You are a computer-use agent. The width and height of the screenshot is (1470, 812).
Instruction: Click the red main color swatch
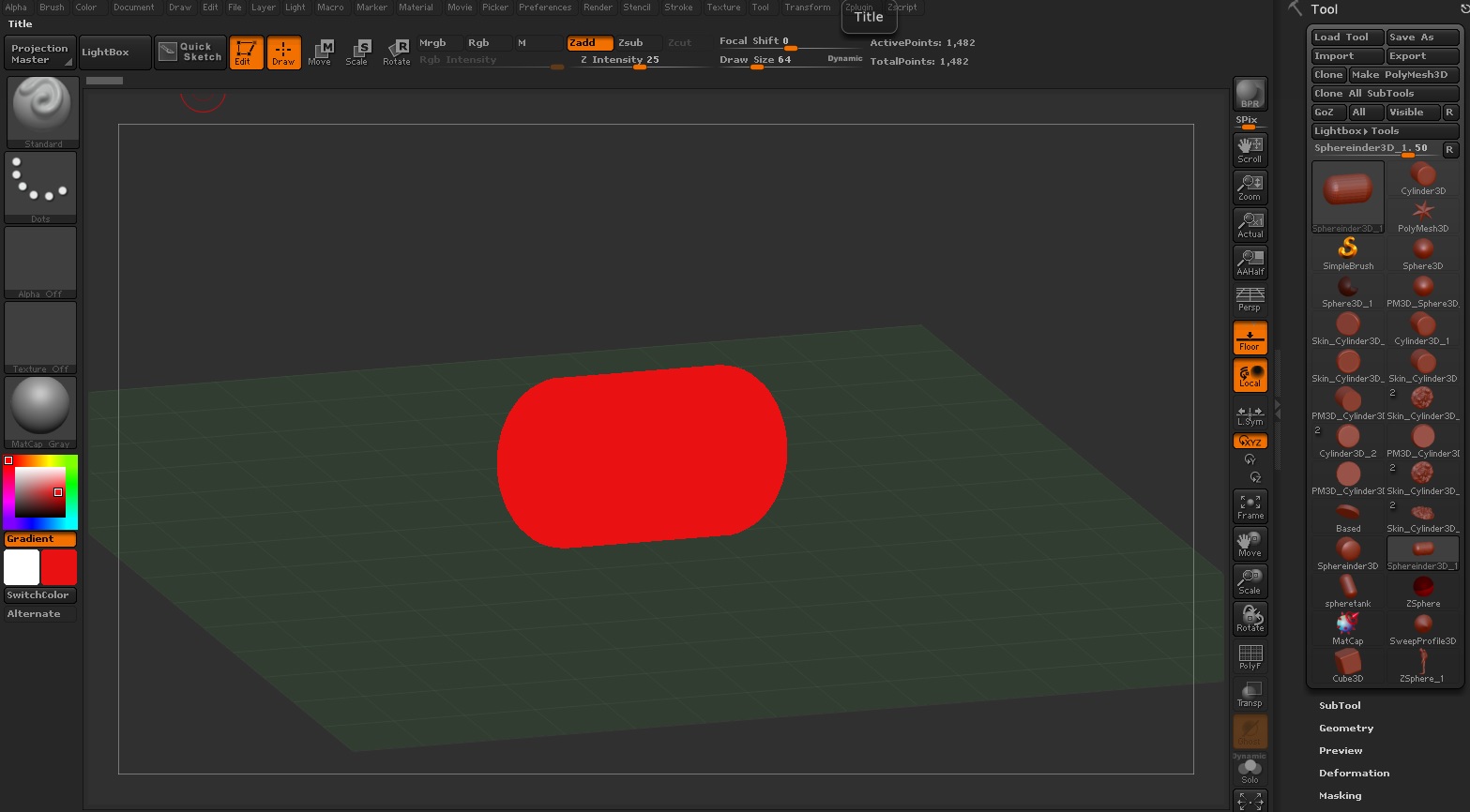59,567
